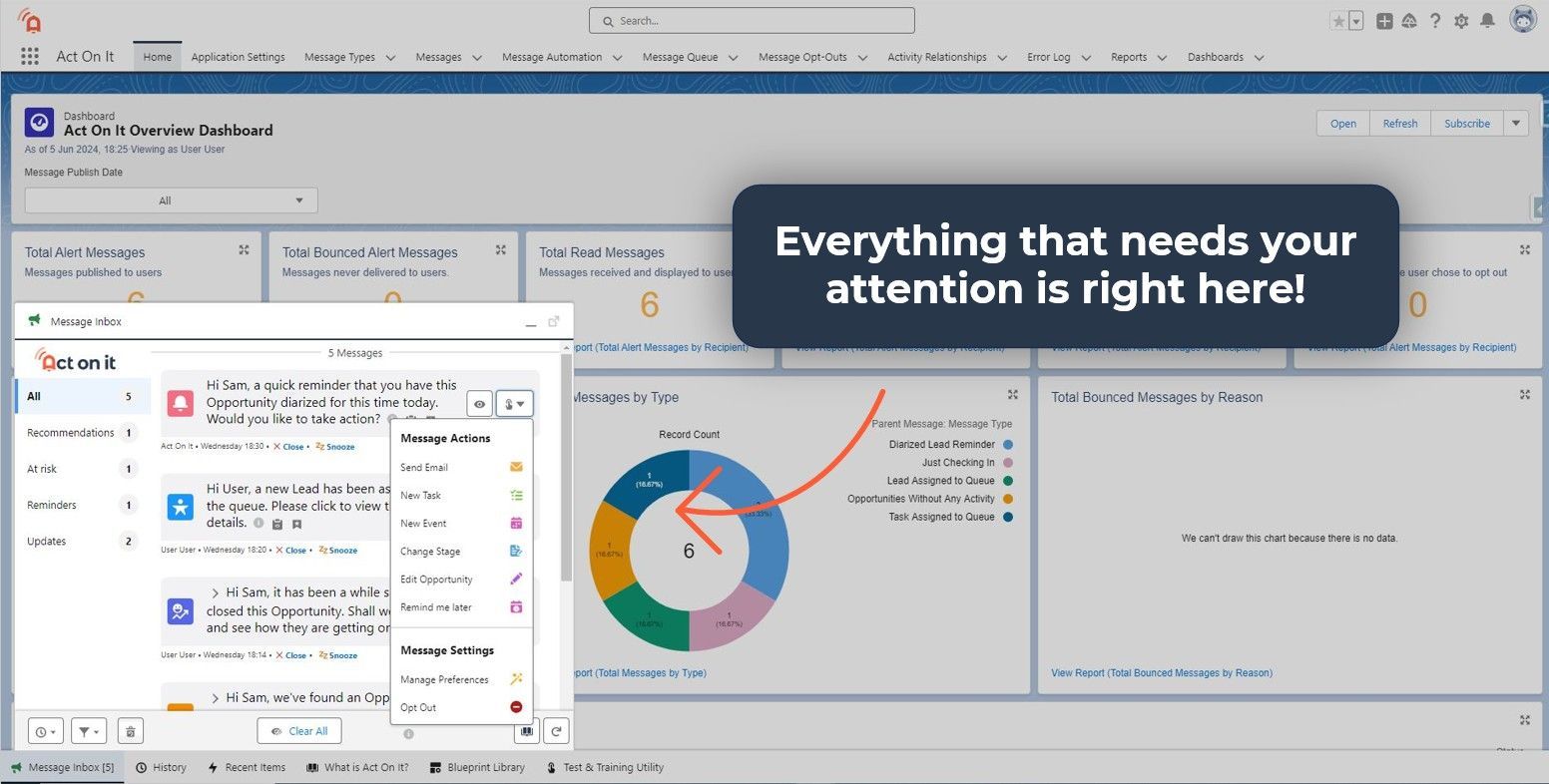1549x784 pixels.
Task: Choose Change Stage from Message Actions
Action: point(461,551)
